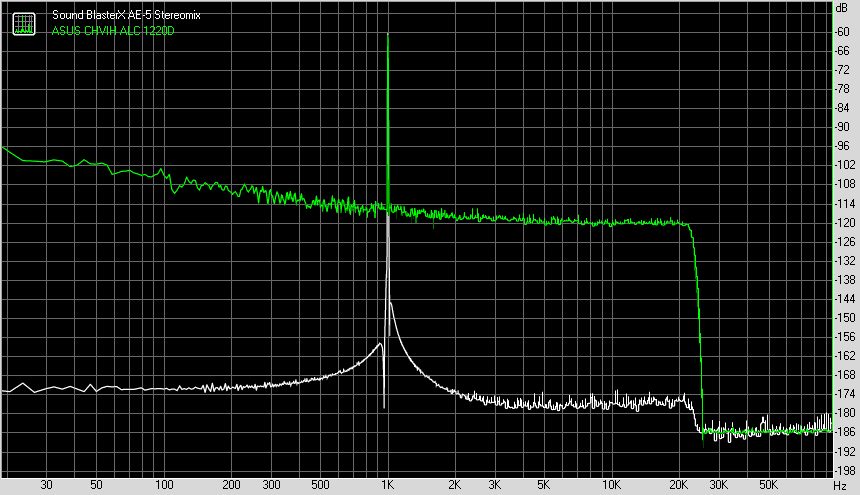Select the green ASUS CHVIH ALC 1220D legend entry
This screenshot has height=495, width=860.
pos(113,31)
